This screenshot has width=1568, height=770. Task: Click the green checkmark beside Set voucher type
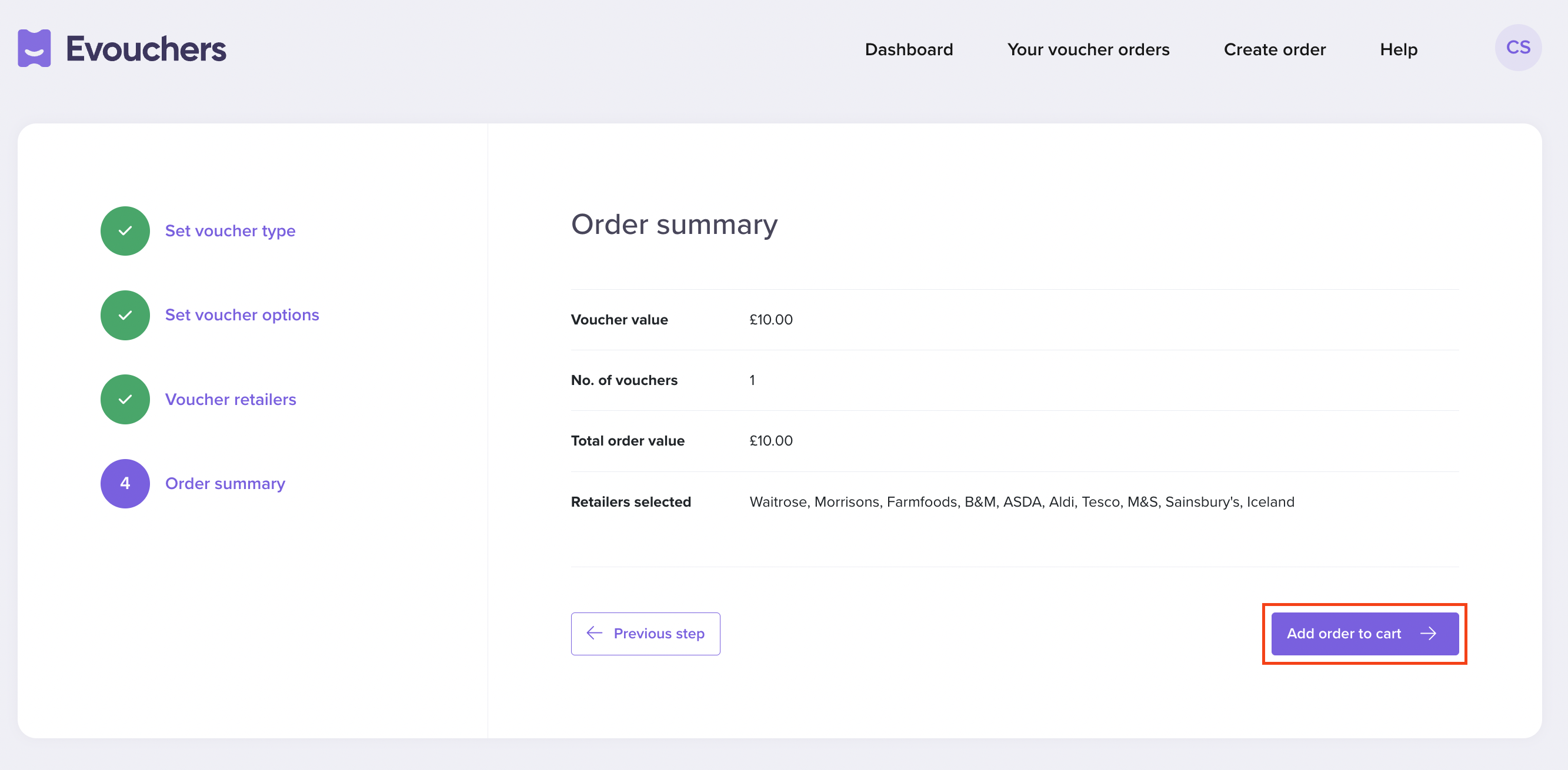[x=125, y=231]
